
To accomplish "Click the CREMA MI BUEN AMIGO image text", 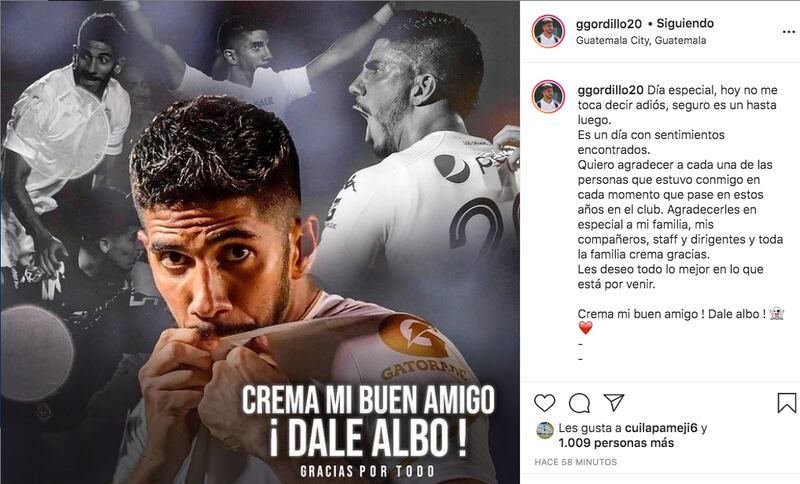I will (368, 400).
